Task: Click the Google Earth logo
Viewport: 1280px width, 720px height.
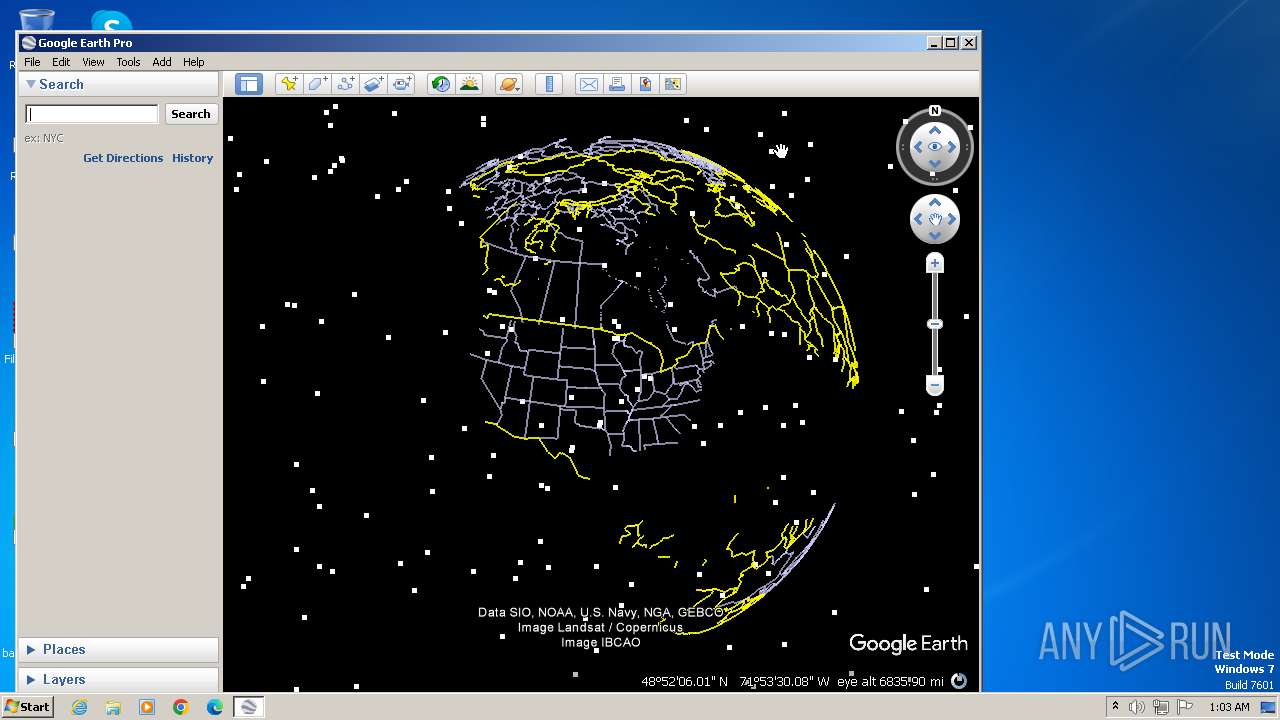Action: pos(908,644)
